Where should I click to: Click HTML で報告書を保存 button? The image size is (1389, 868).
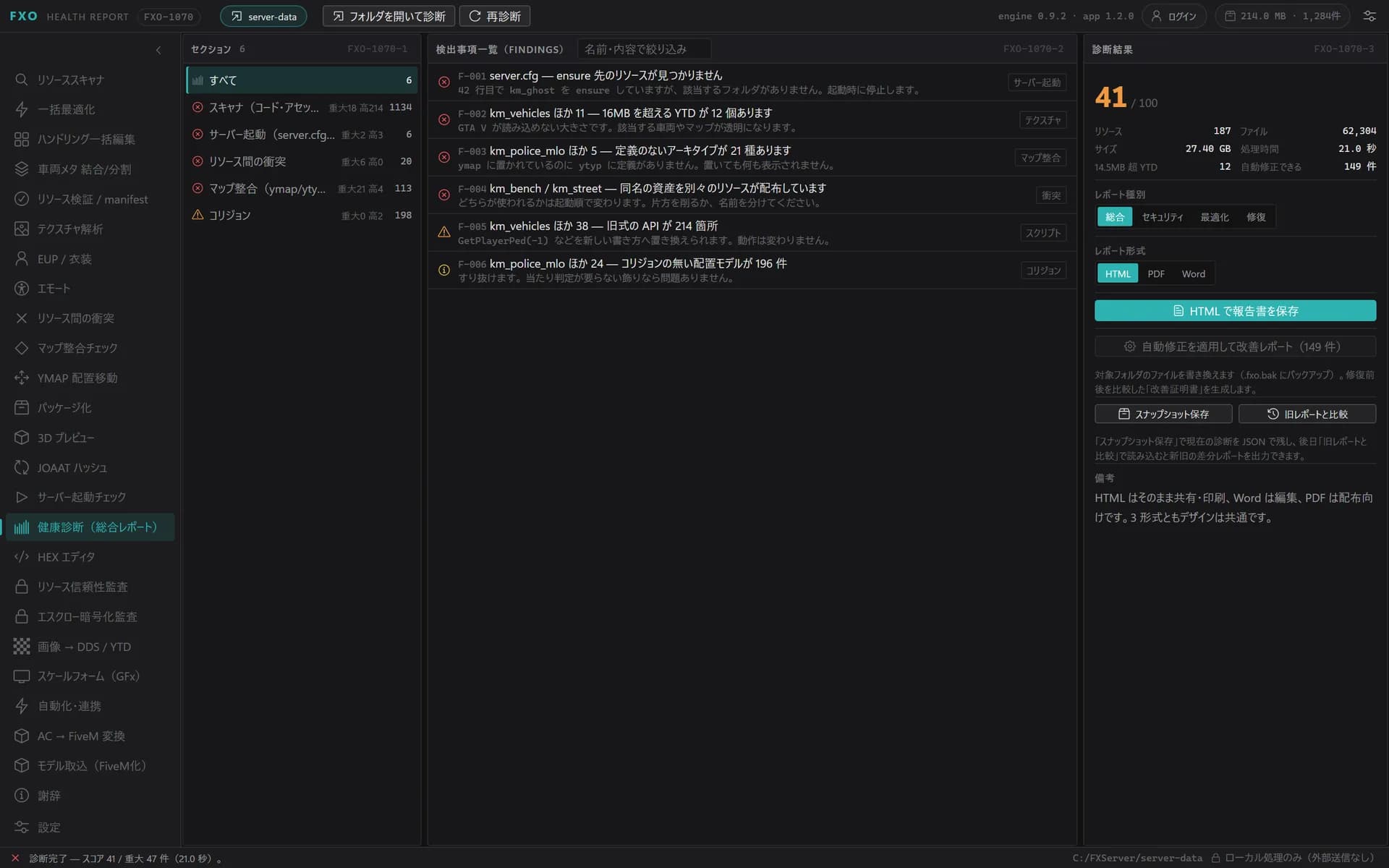click(1235, 311)
